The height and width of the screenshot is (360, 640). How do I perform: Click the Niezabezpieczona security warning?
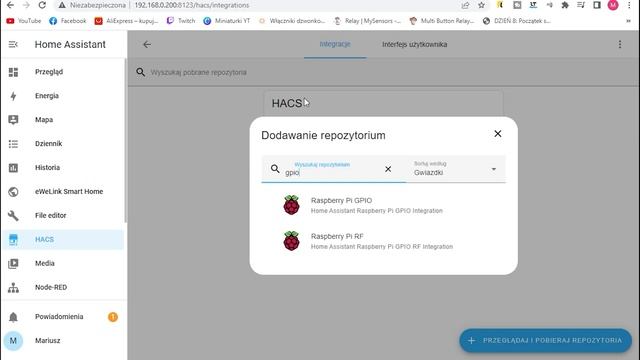click(92, 5)
